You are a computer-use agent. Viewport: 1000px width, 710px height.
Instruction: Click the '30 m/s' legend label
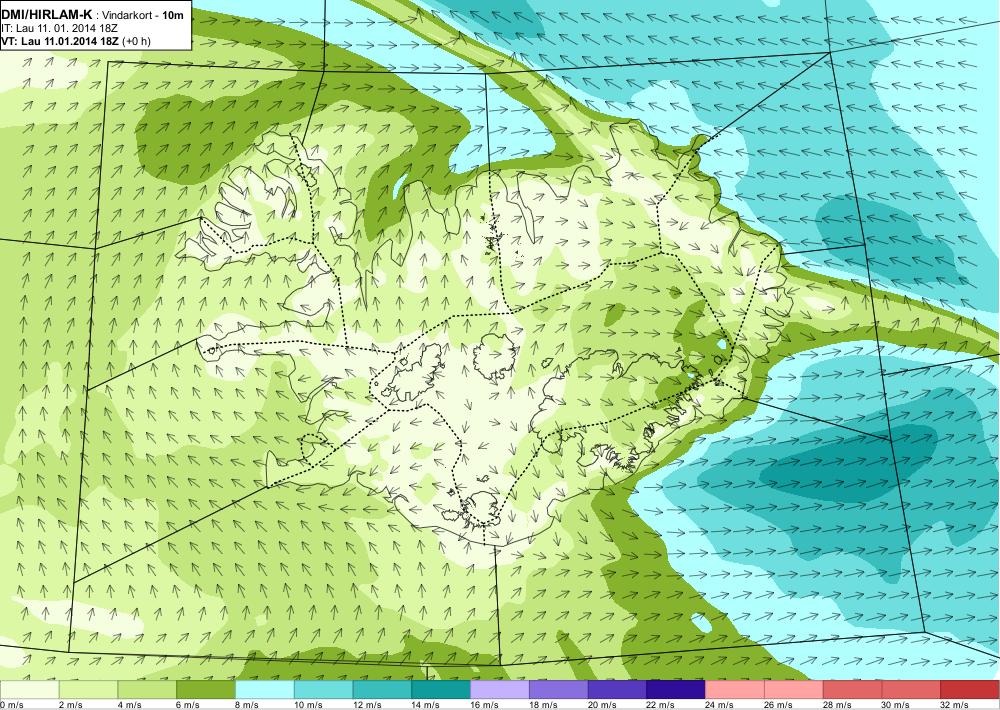tap(895, 705)
